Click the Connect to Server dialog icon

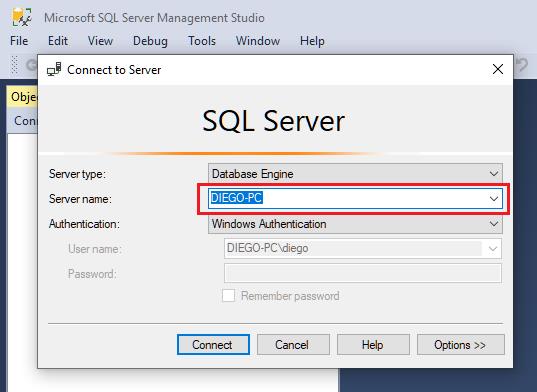[x=54, y=69]
